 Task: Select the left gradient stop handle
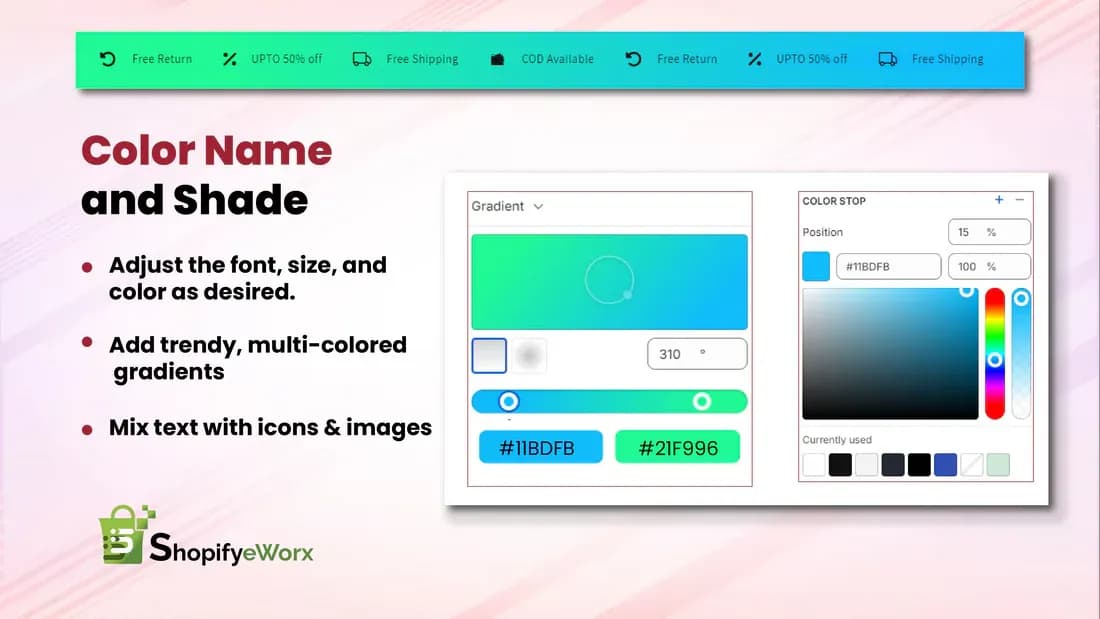point(509,401)
